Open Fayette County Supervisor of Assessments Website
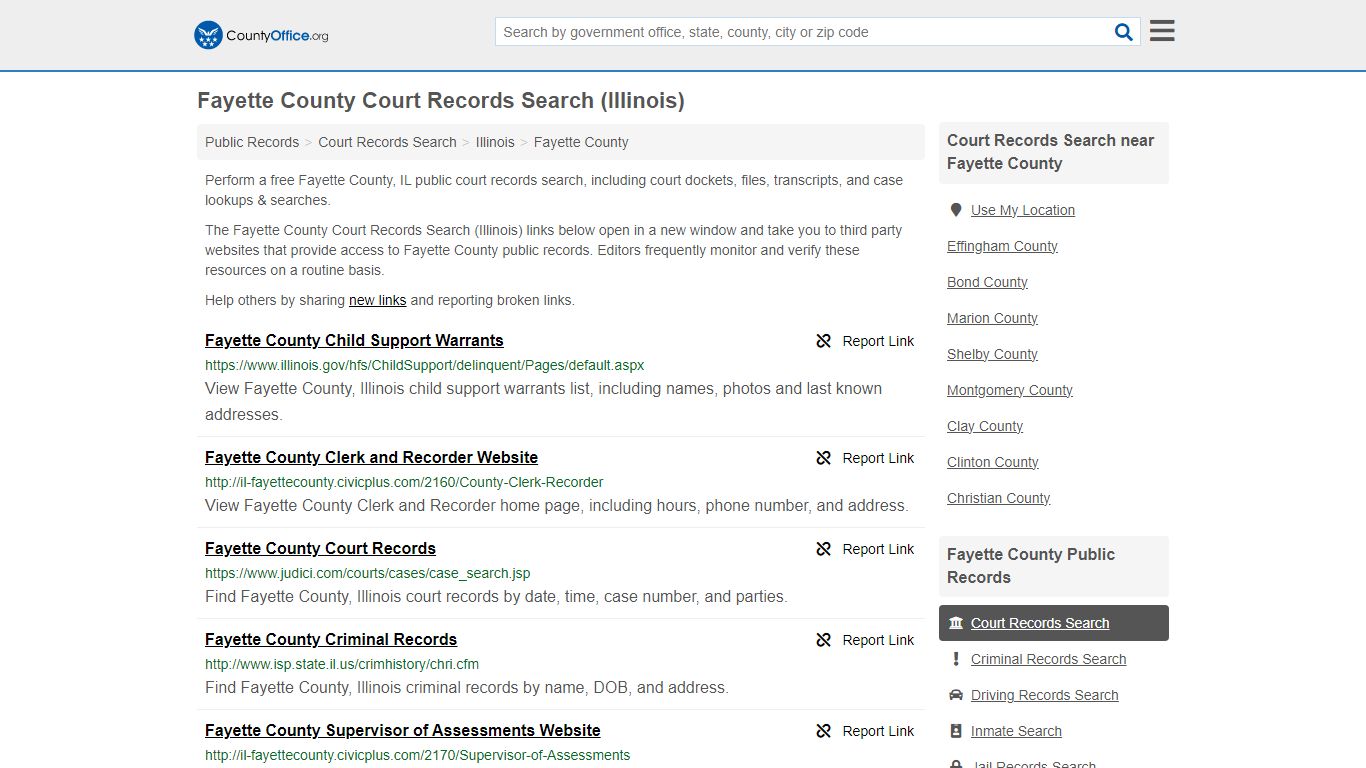This screenshot has width=1366, height=768. point(403,731)
